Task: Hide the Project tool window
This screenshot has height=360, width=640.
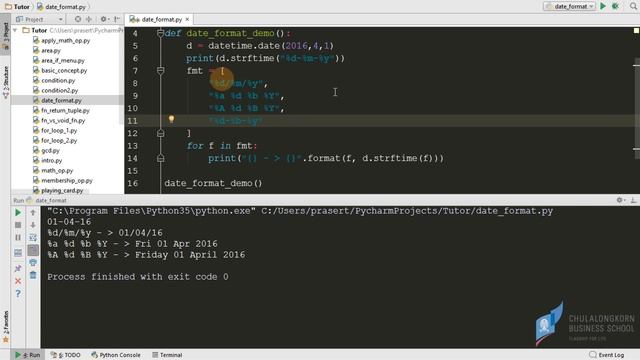Action: [x=117, y=19]
